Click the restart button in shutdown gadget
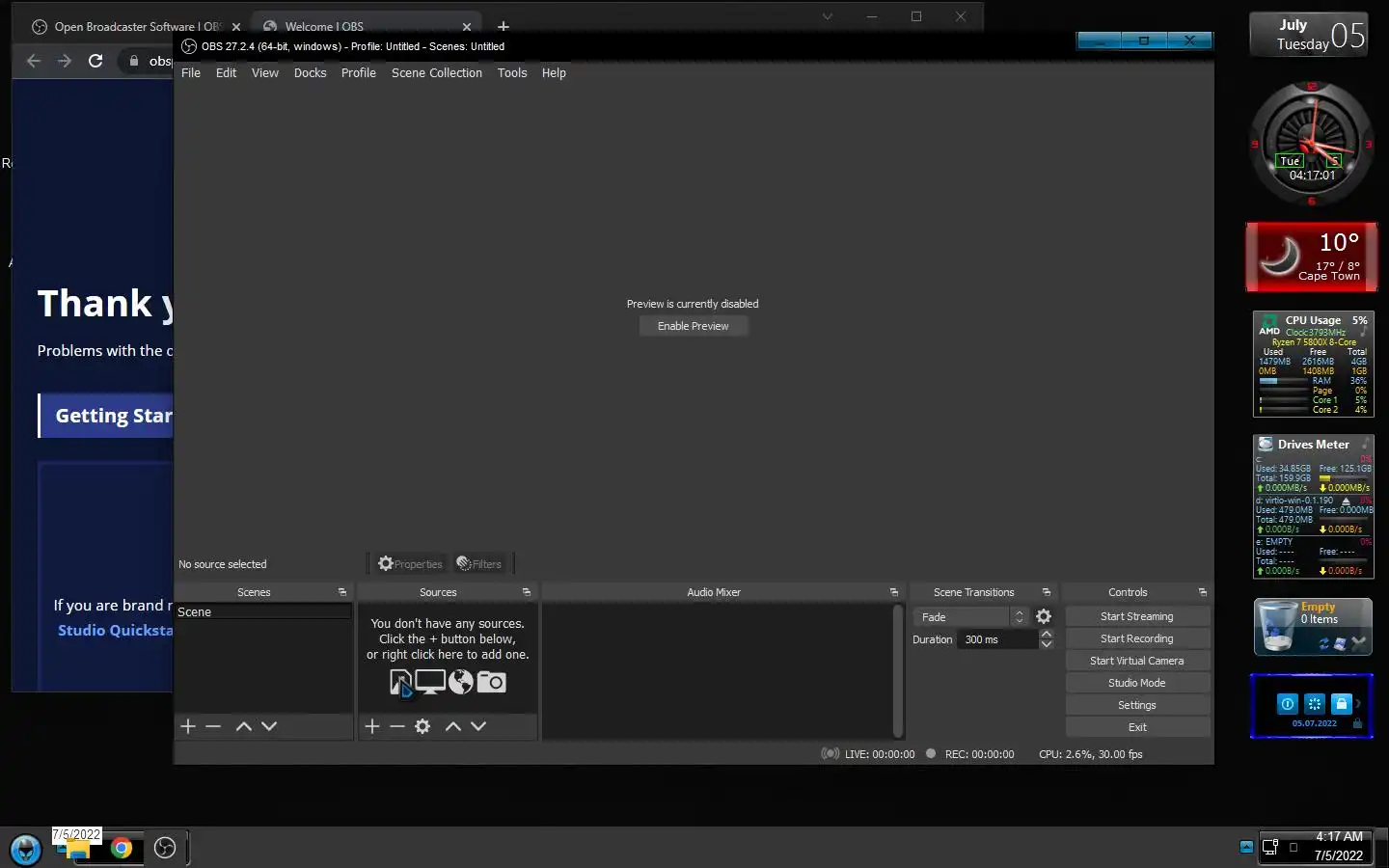The height and width of the screenshot is (868, 1389). 1314,704
